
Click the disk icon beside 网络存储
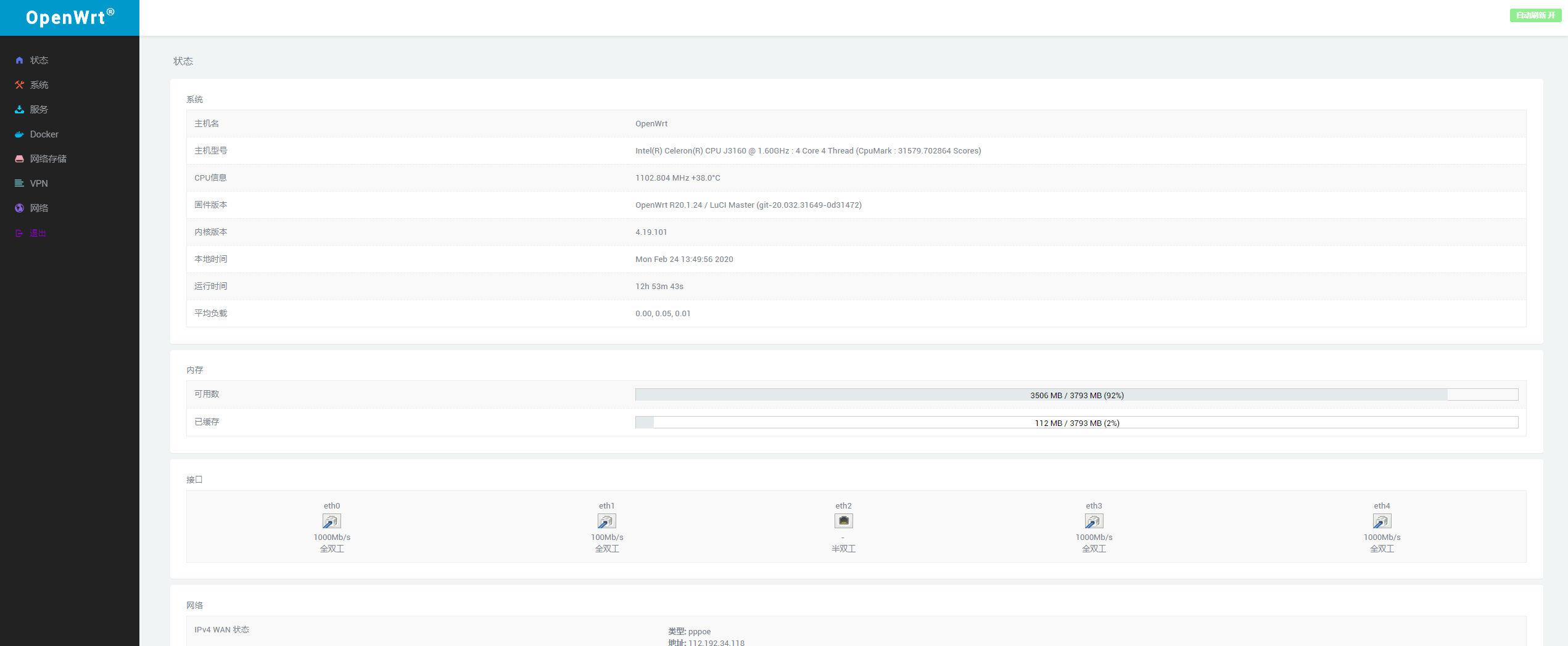pyautogui.click(x=19, y=159)
